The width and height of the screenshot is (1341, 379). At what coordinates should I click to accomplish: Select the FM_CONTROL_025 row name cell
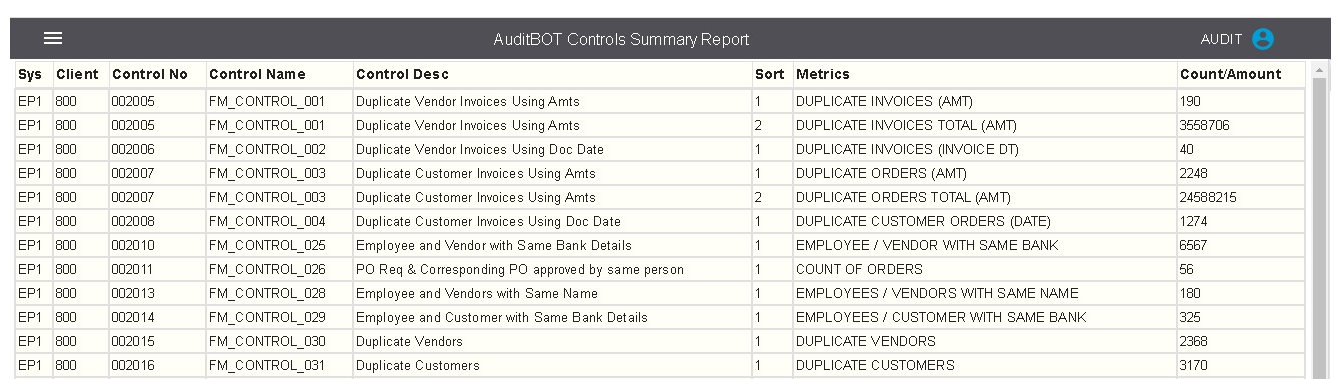point(279,246)
